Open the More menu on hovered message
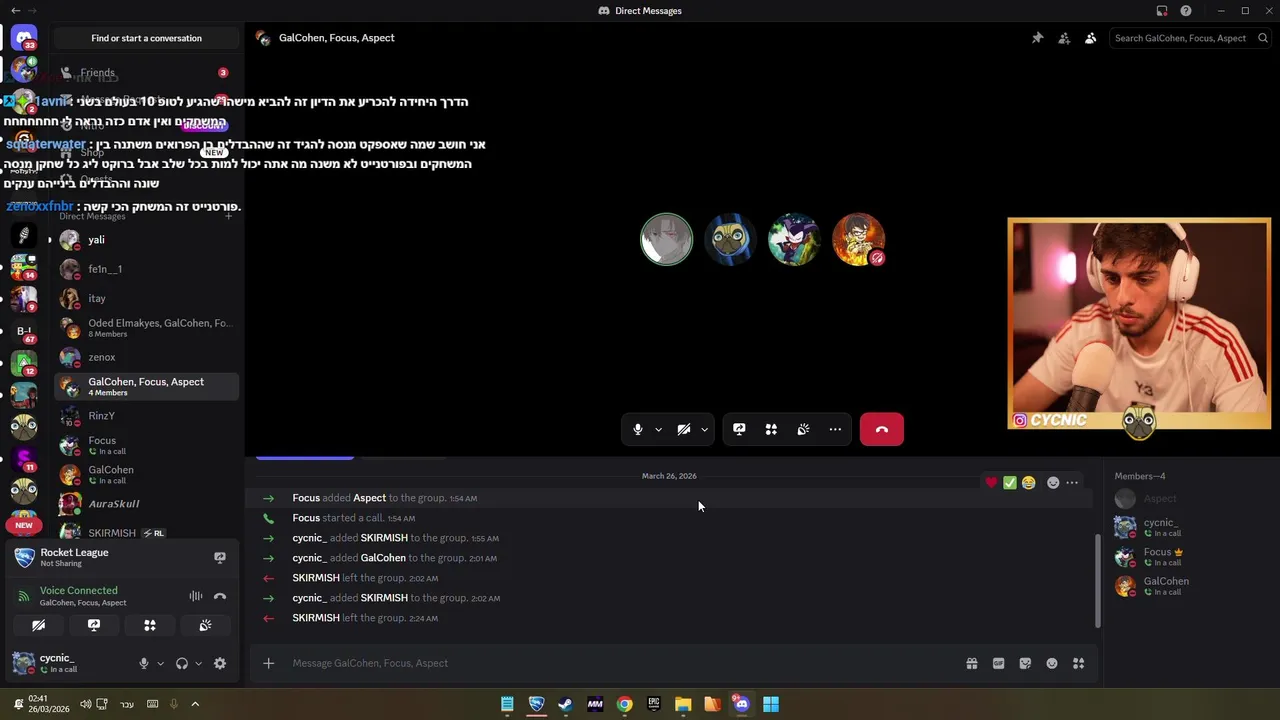Screen dimensions: 1280x720 pos(1072,483)
